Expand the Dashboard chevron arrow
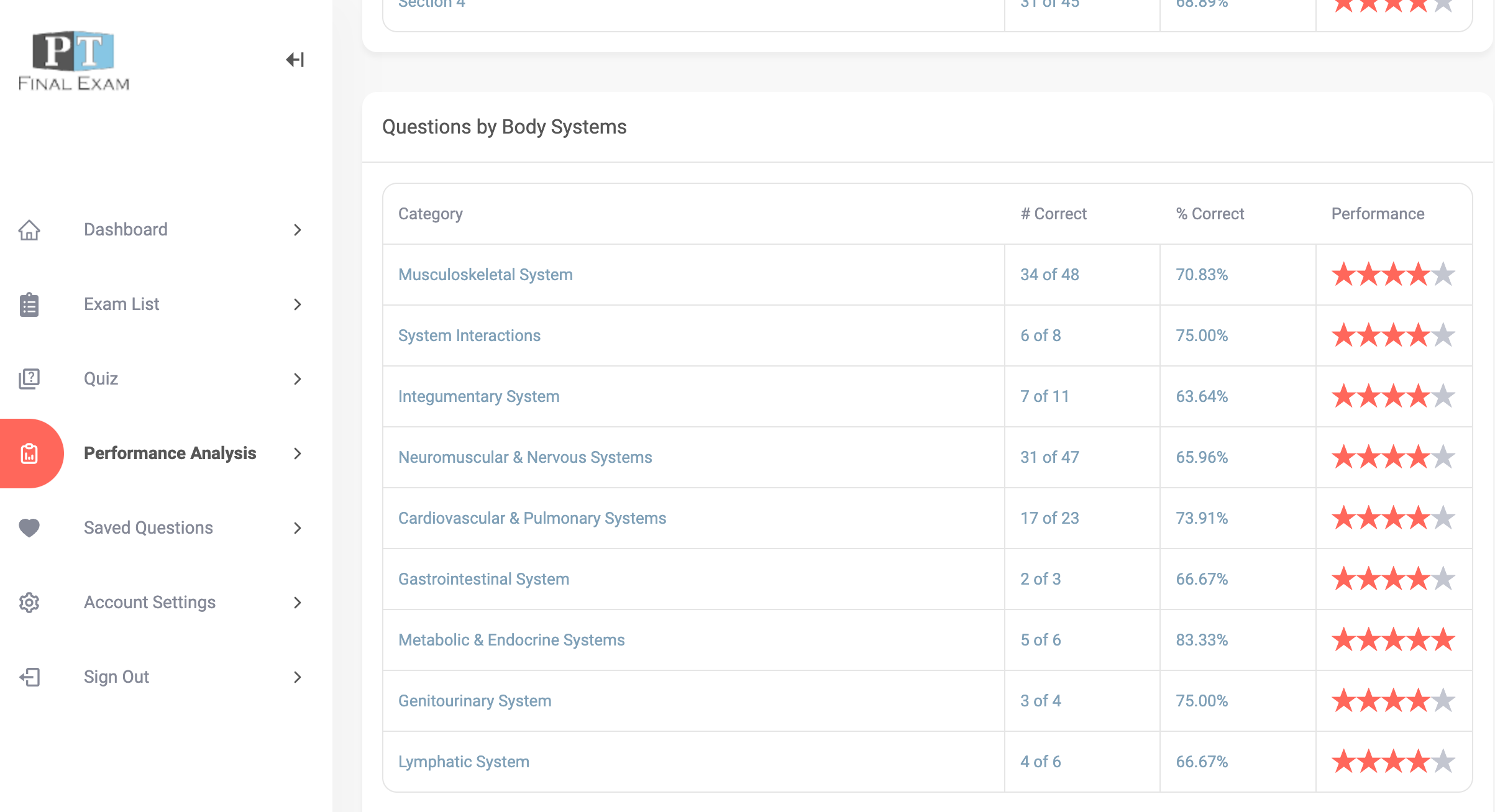This screenshot has height=812, width=1495. coord(298,230)
